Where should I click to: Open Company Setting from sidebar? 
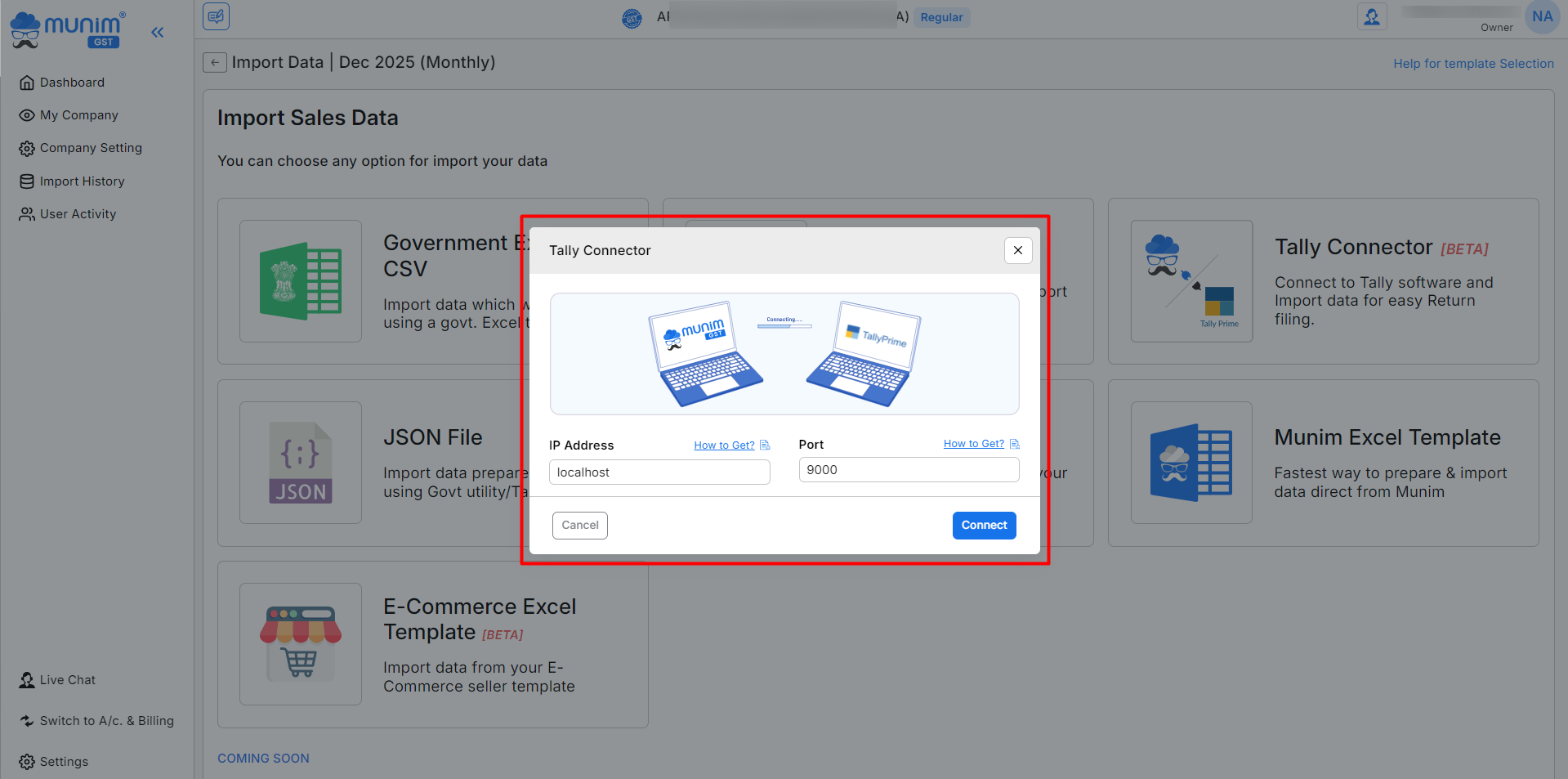click(90, 148)
